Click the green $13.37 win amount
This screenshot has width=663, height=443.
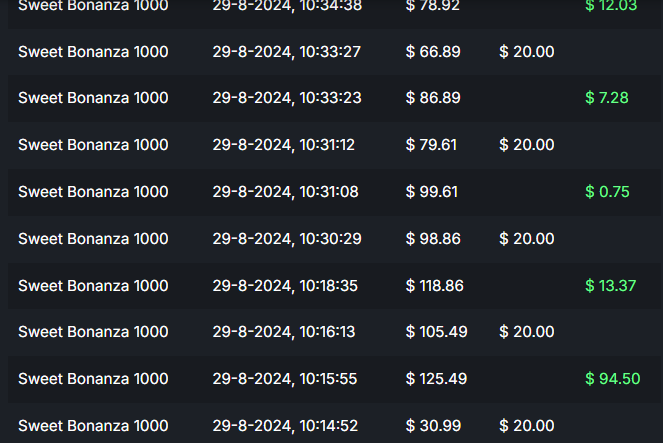[x=610, y=286]
